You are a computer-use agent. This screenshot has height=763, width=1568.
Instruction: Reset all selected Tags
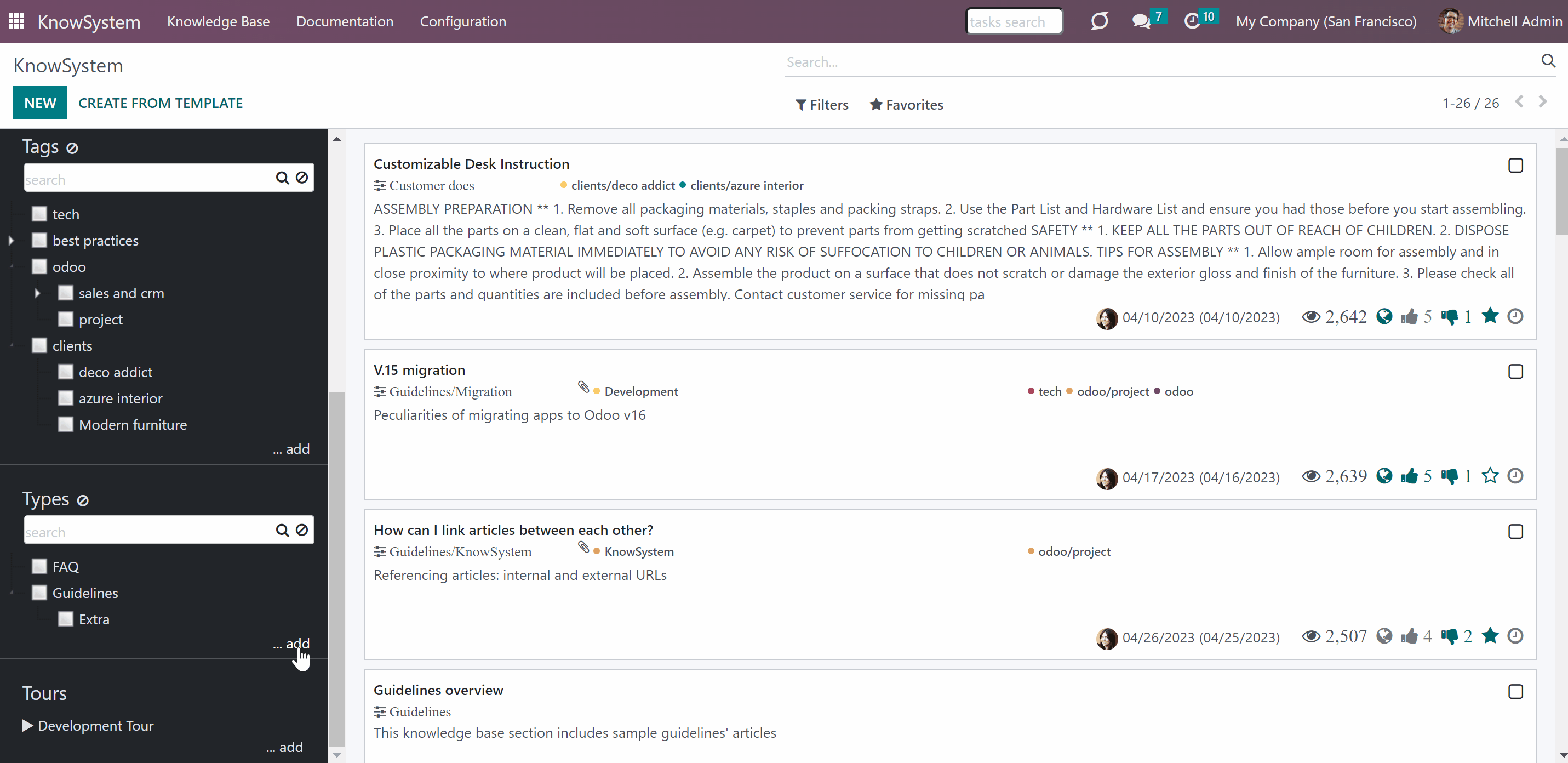point(72,148)
